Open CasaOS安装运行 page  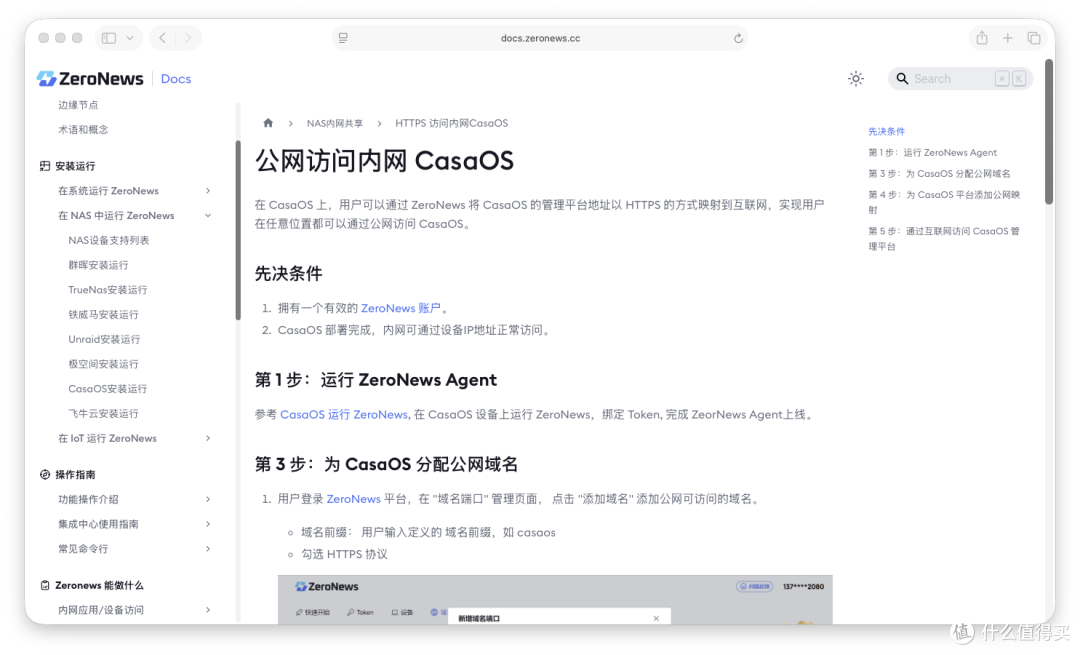[107, 389]
